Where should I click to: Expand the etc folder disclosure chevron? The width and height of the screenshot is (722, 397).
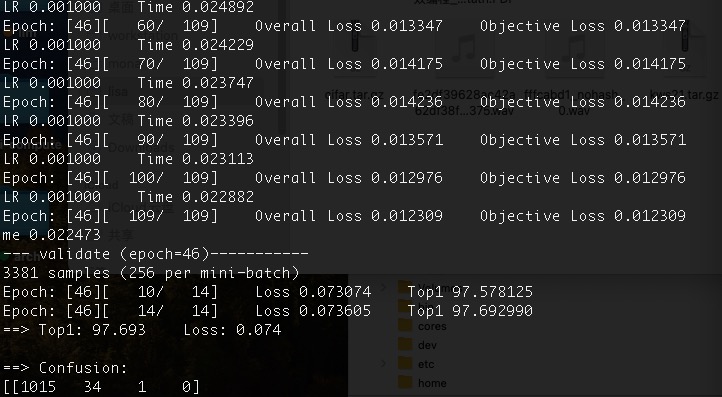click(x=383, y=363)
